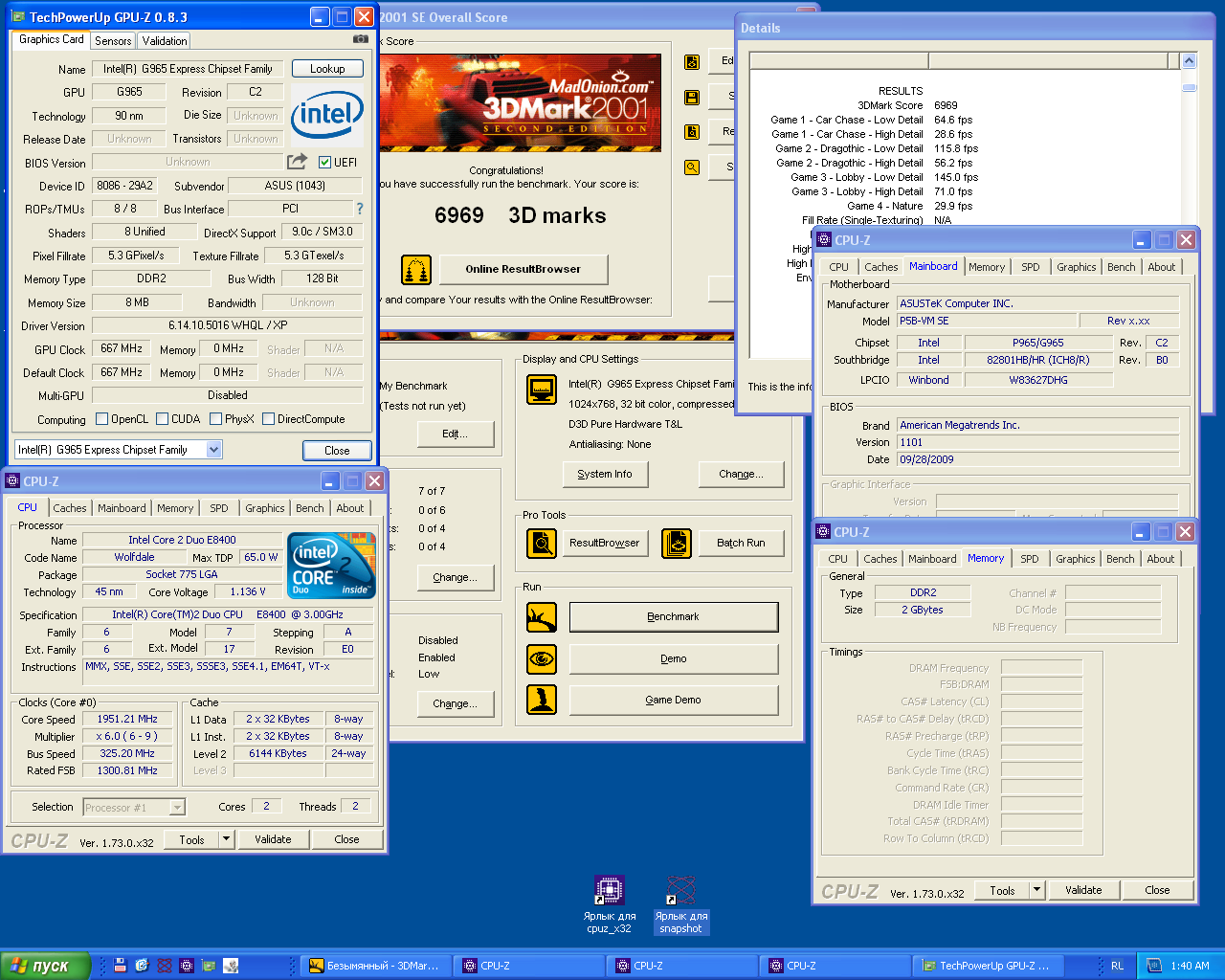1225x980 pixels.
Task: Click the Batch Run button
Action: (742, 543)
